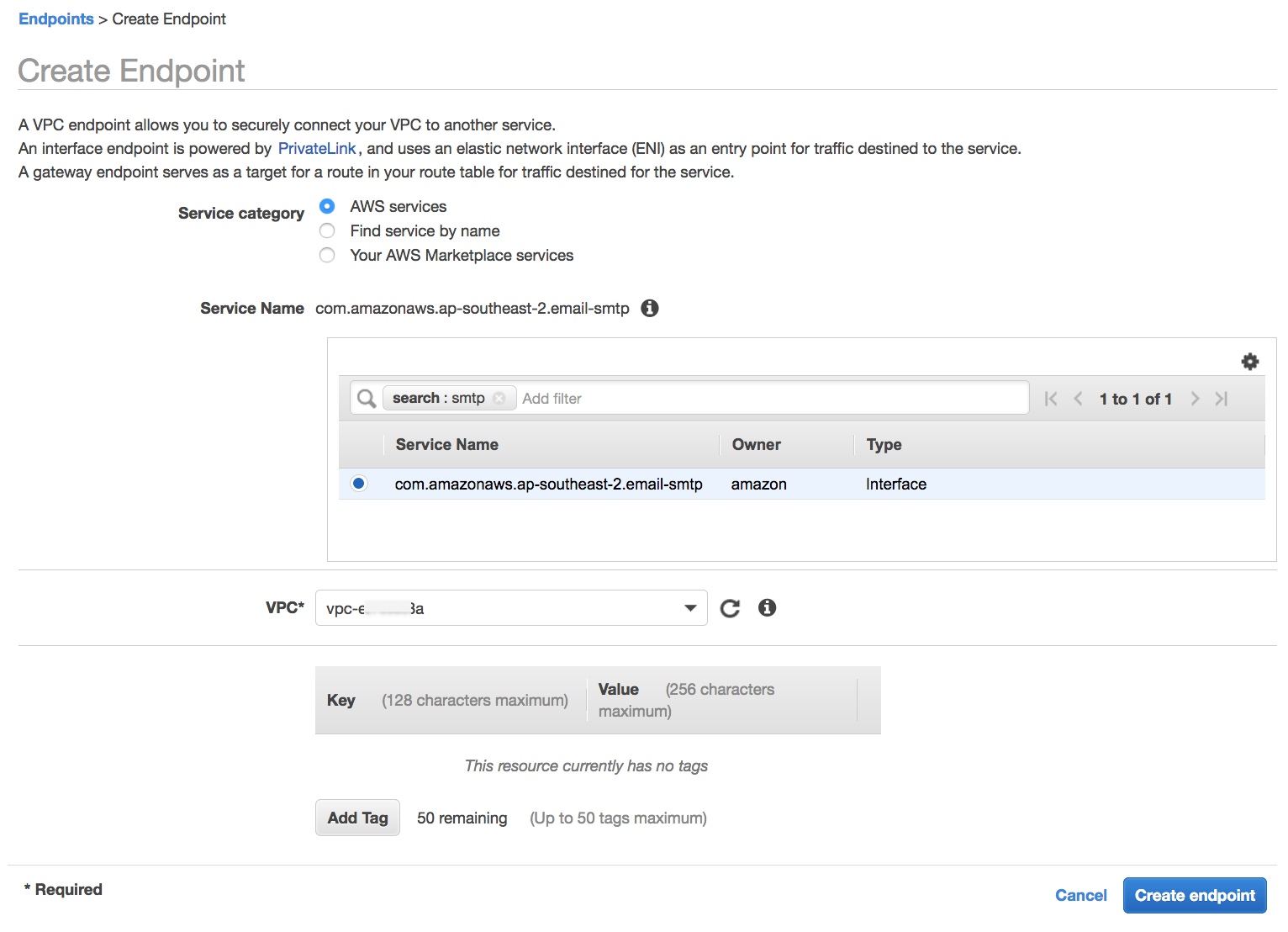Viewport: 1288px width, 932px height.
Task: Select the email-smtp service row radio
Action: [359, 484]
